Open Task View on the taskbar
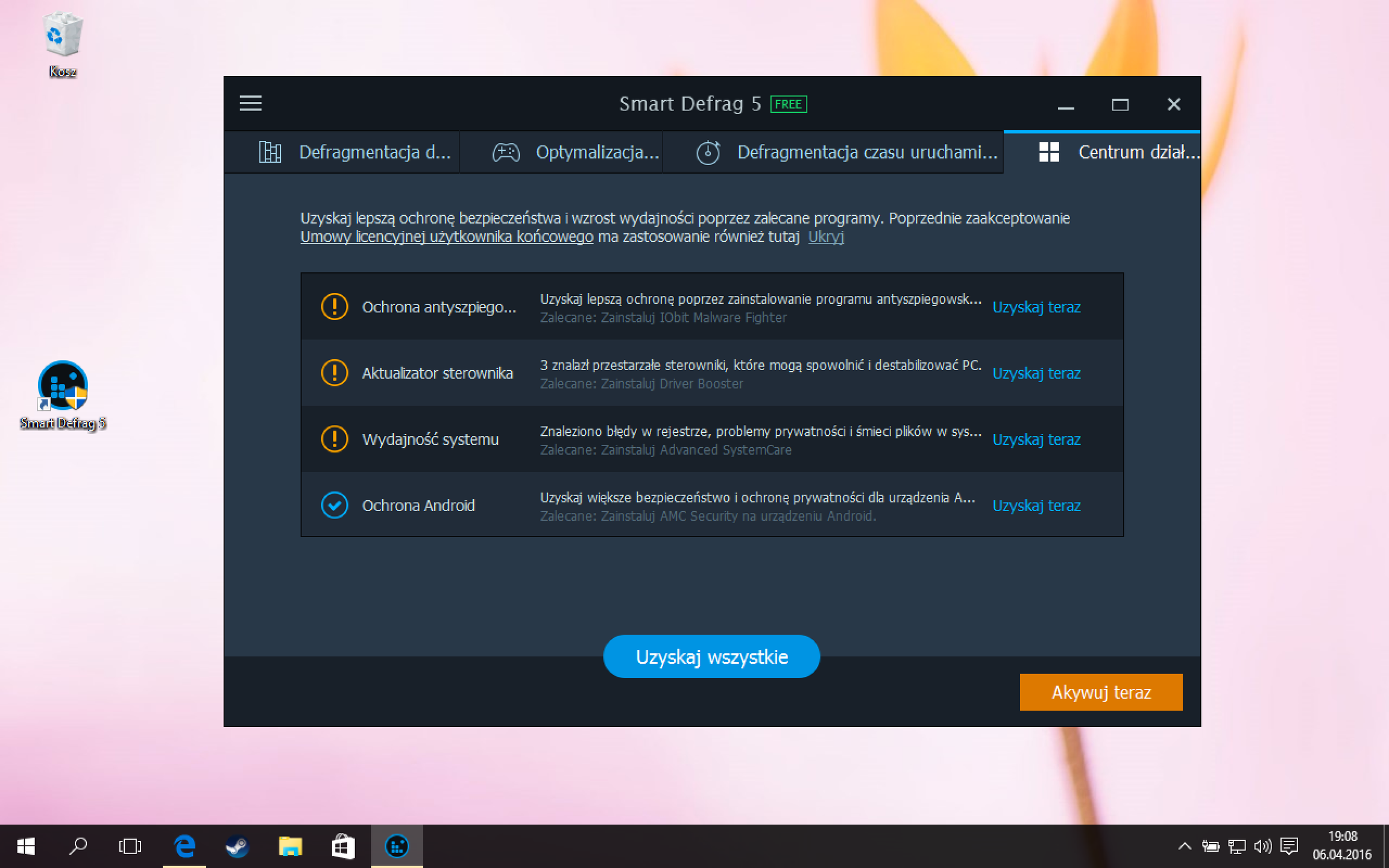1389x868 pixels. point(130,846)
